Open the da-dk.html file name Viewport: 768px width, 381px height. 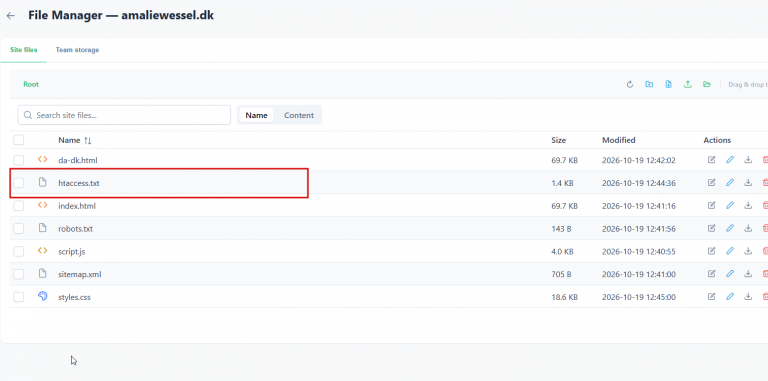[79, 160]
